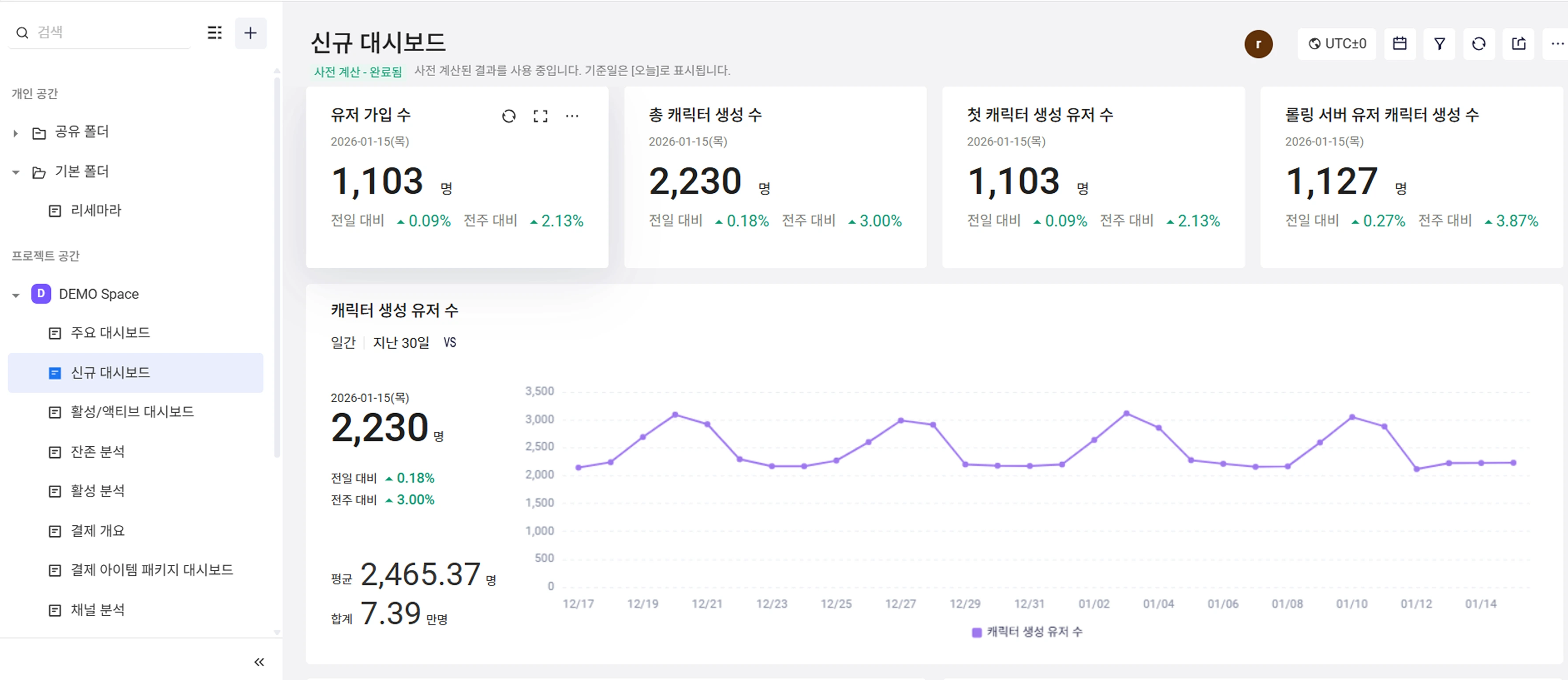Open the 잔존 분석 dashboard

pyautogui.click(x=98, y=451)
